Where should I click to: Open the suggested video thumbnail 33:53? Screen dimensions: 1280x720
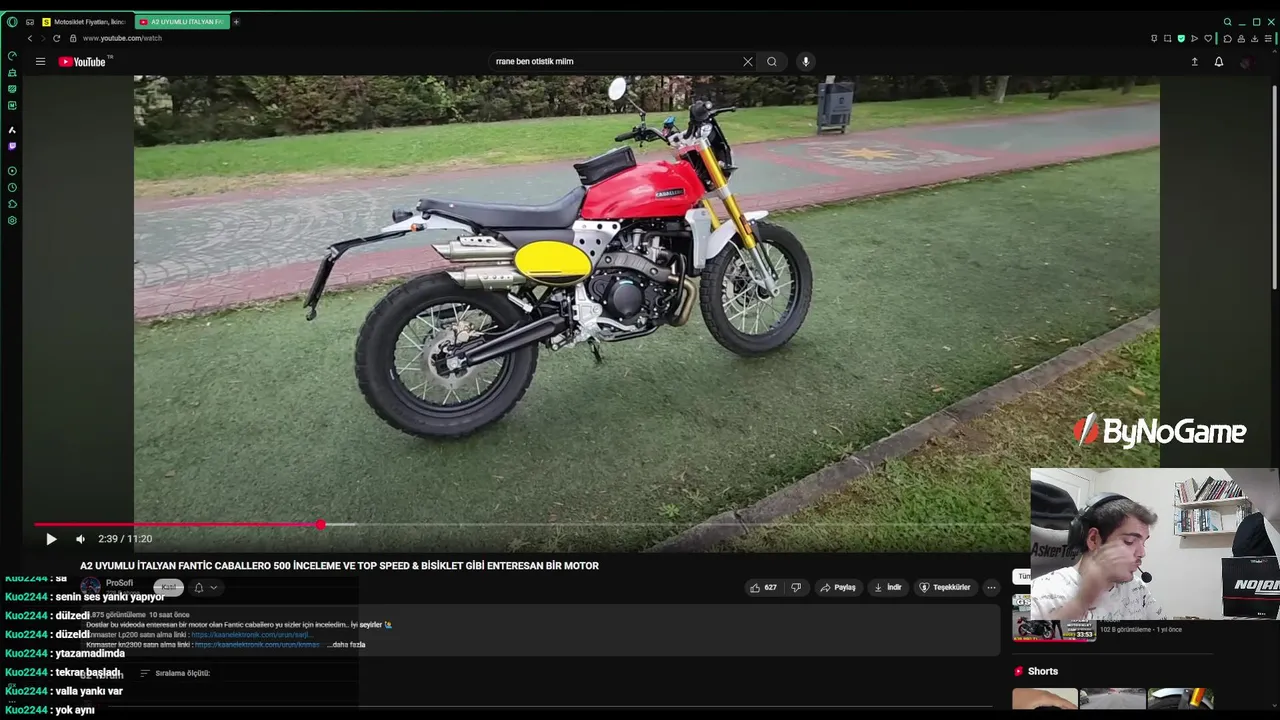tap(1054, 618)
